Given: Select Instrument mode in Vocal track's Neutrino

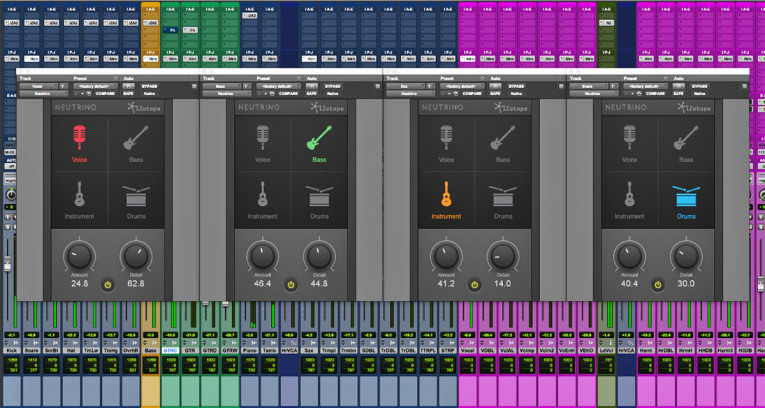Looking at the screenshot, I should (x=80, y=200).
